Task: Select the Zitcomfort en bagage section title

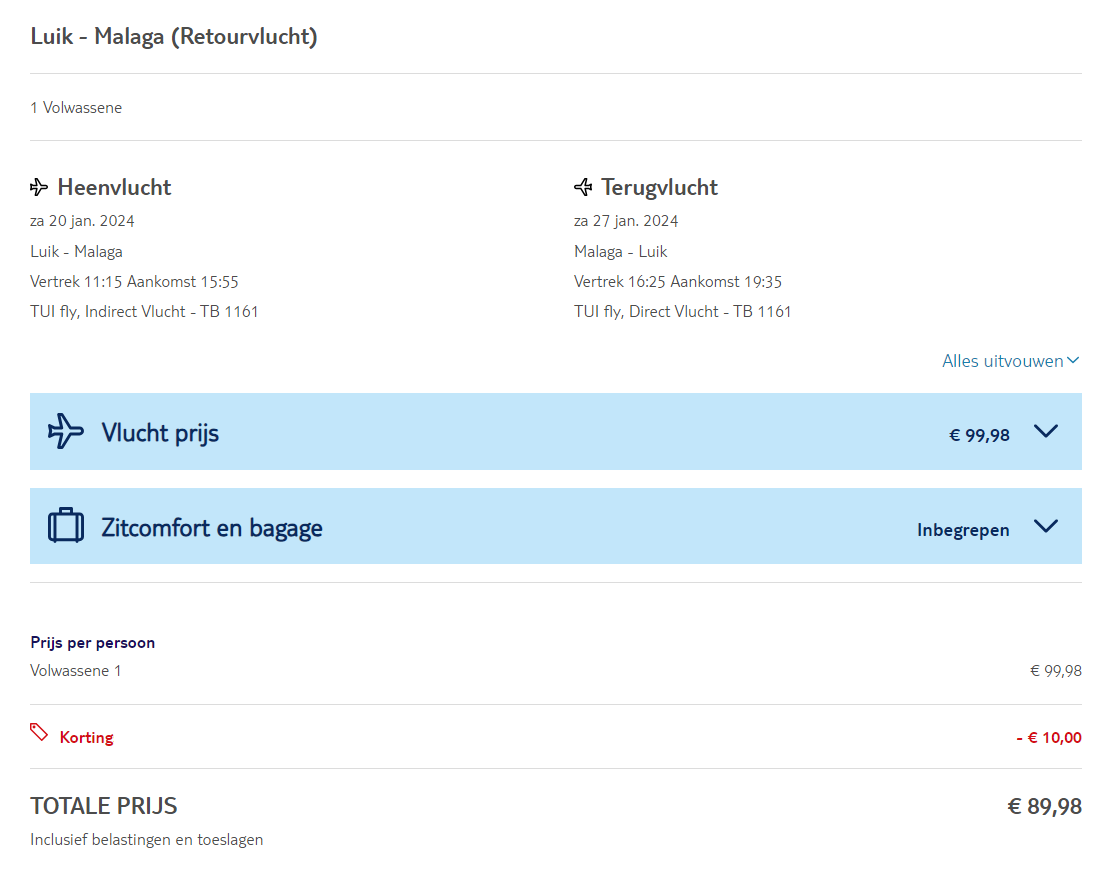Action: click(x=212, y=527)
